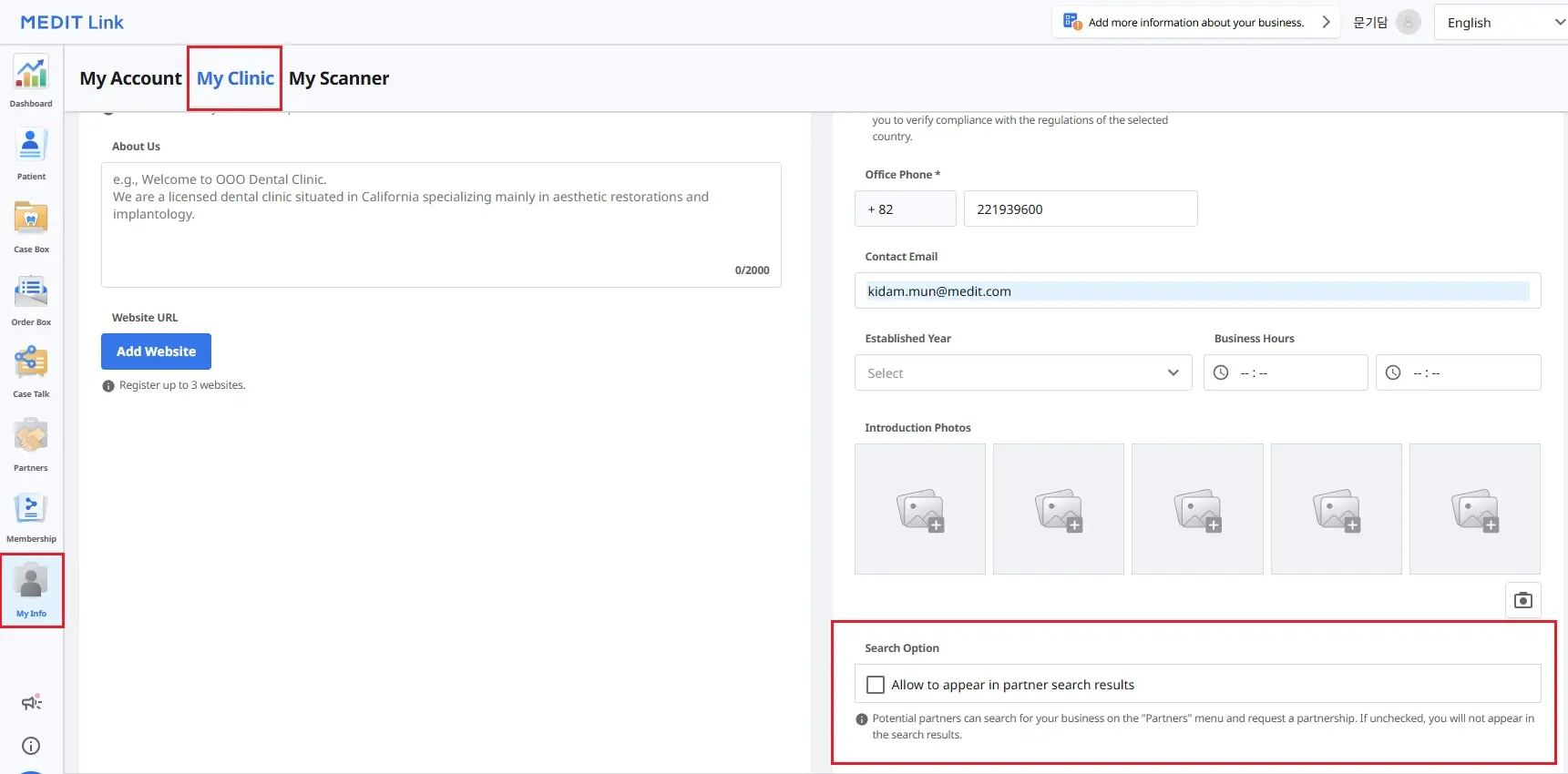This screenshot has width=1568, height=774.
Task: Click the Office Phone number field
Action: coord(1081,209)
